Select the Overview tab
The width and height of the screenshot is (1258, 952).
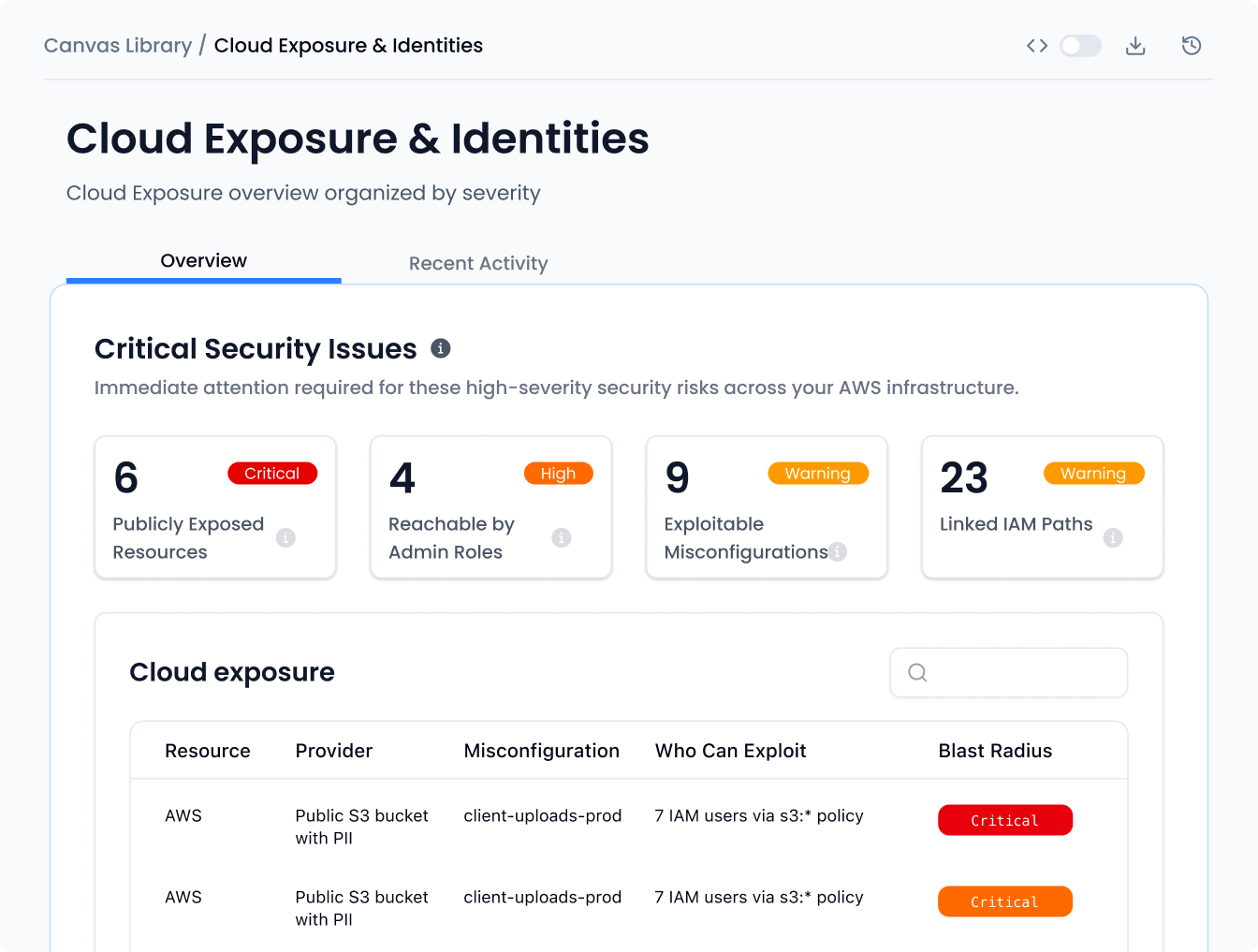point(203,260)
